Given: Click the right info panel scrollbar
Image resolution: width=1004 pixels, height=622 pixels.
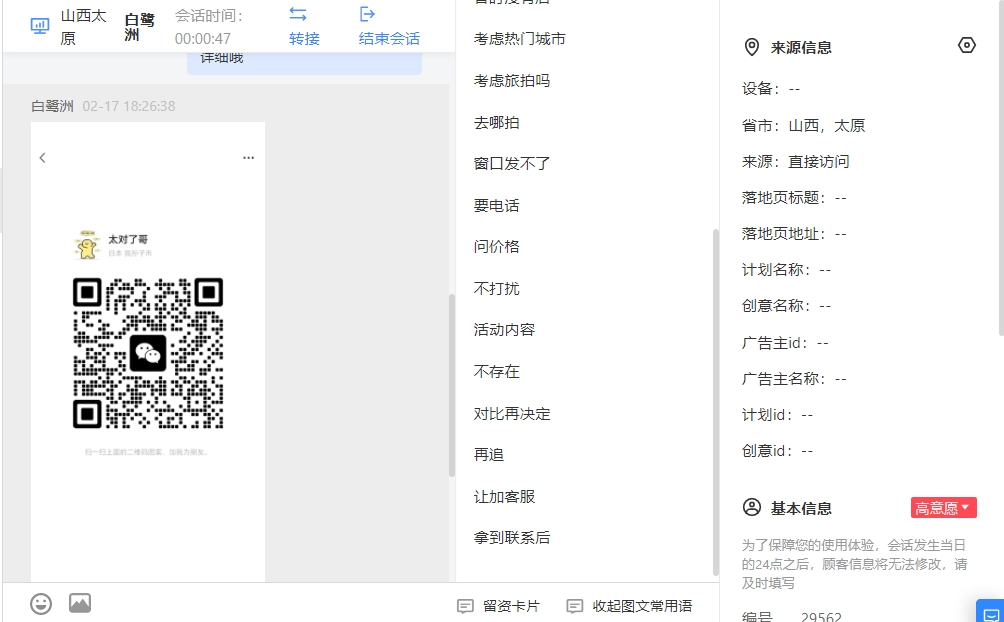Looking at the screenshot, I should (1001, 168).
